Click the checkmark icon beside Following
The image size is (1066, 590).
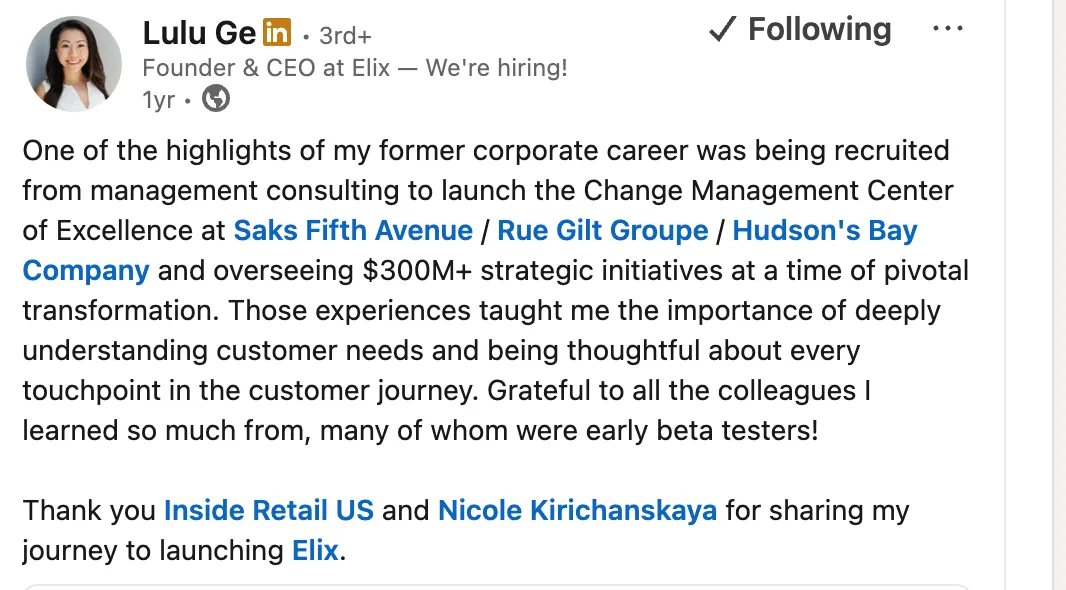(722, 30)
